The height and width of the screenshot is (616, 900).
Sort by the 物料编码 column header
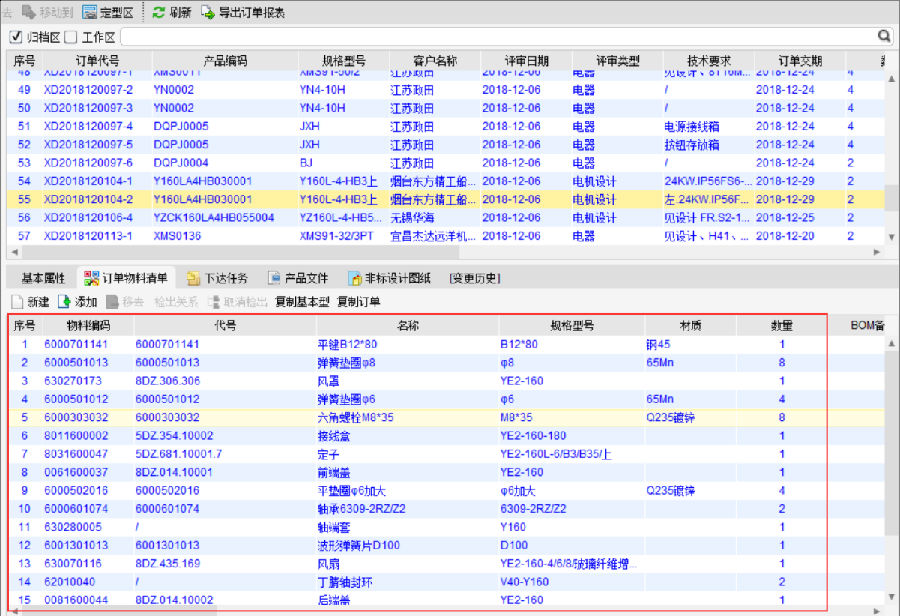pyautogui.click(x=88, y=325)
